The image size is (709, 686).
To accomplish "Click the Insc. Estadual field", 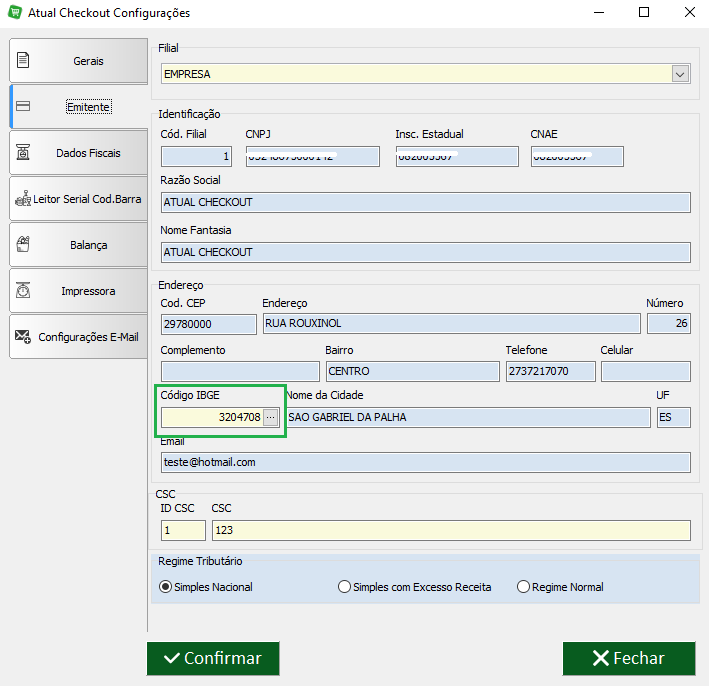I will pos(457,156).
